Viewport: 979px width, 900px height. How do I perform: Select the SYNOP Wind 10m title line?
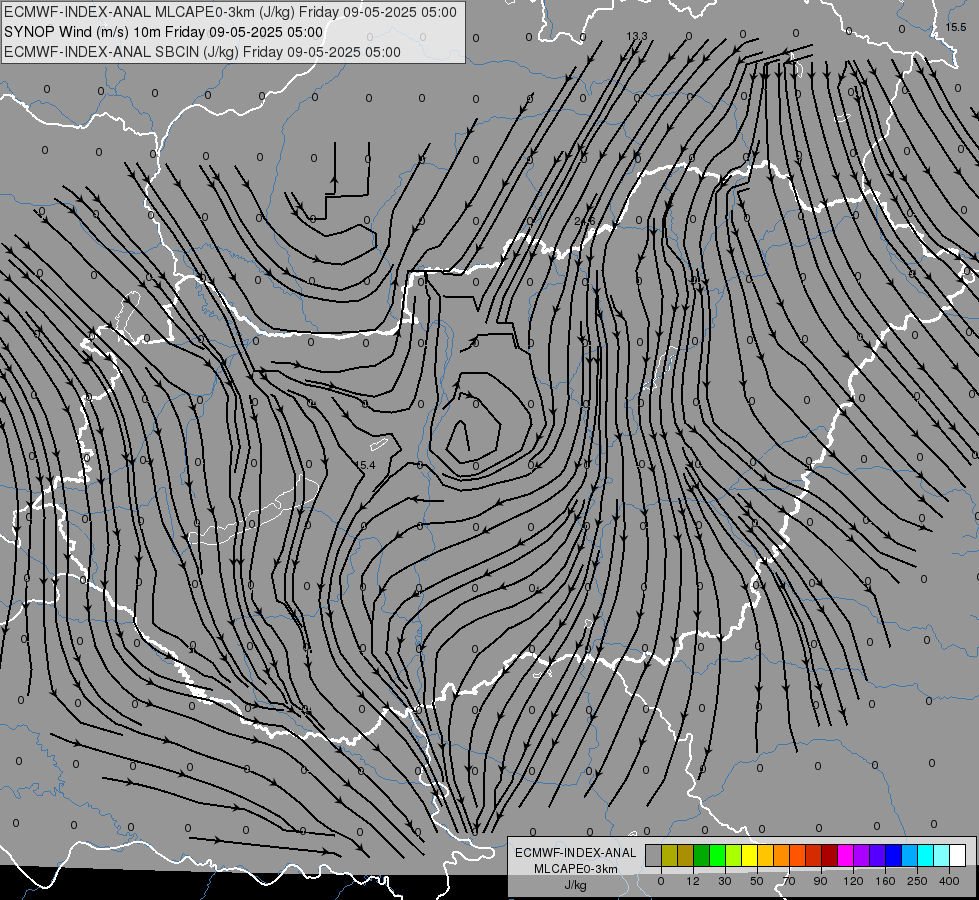(163, 32)
